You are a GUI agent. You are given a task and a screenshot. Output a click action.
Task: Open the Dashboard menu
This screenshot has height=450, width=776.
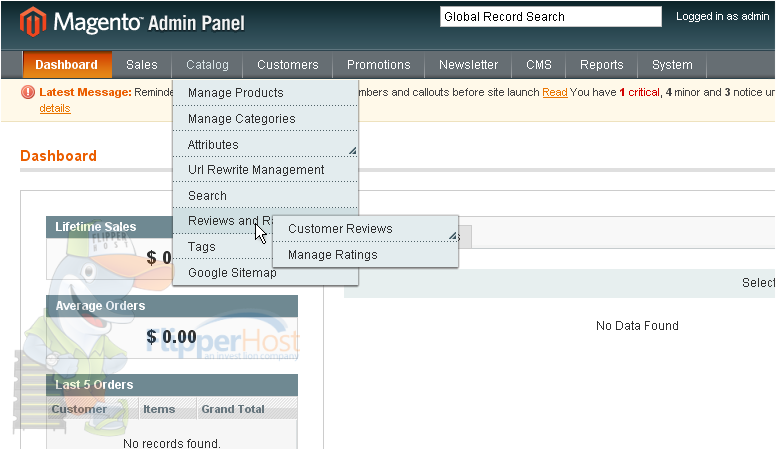(66, 65)
